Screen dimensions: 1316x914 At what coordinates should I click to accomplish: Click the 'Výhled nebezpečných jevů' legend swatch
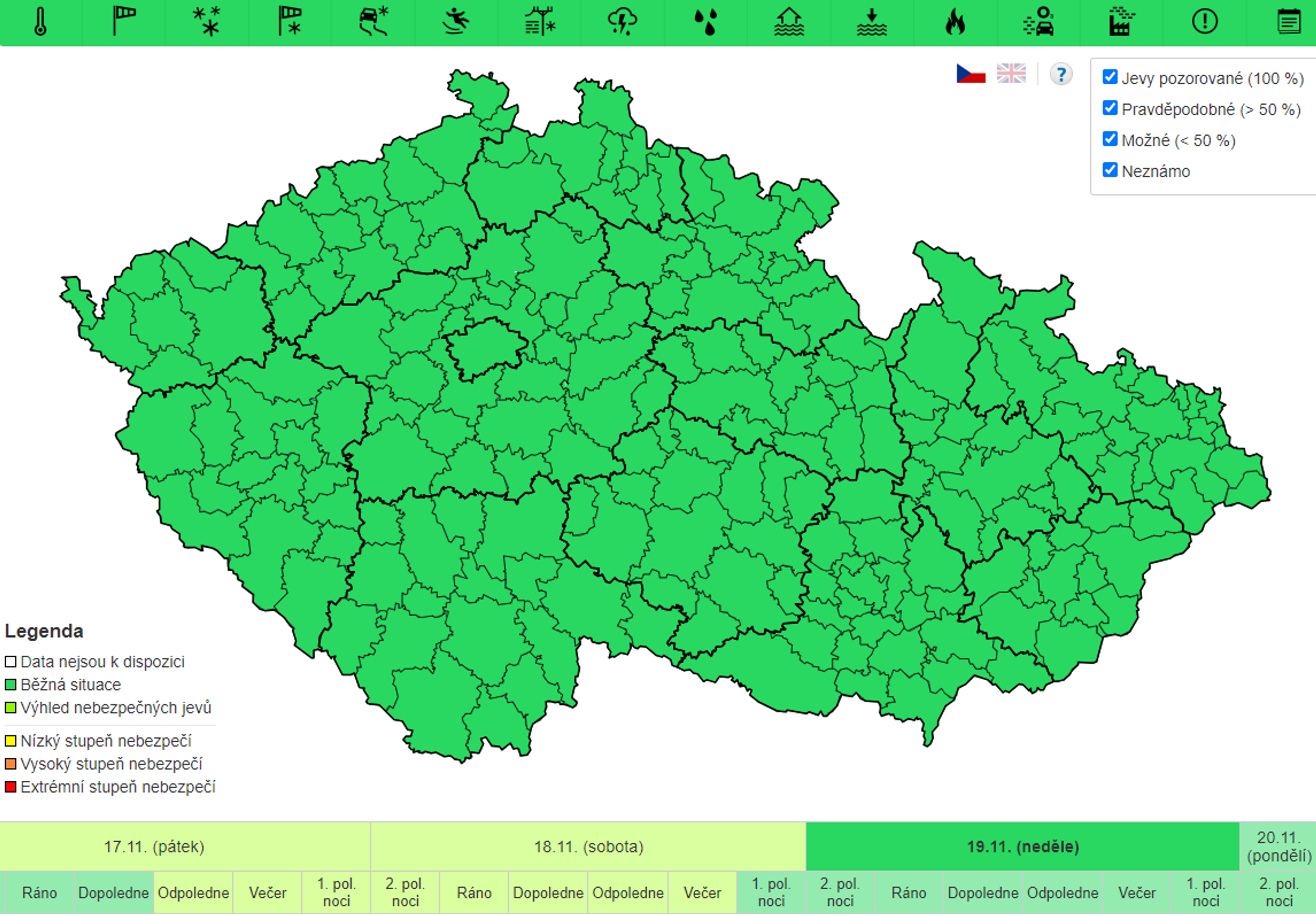(x=10, y=708)
